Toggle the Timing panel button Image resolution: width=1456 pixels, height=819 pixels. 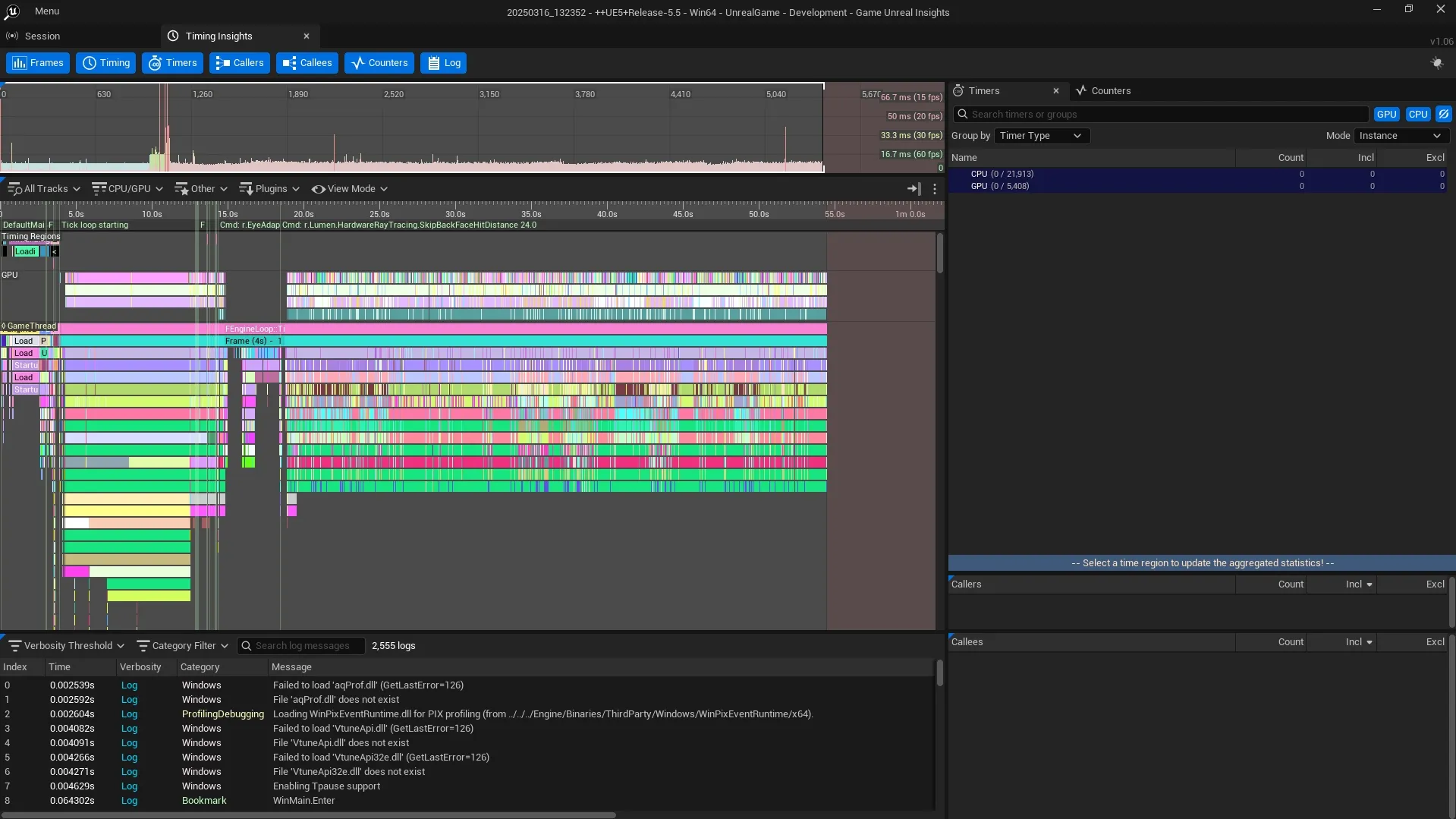tap(106, 63)
